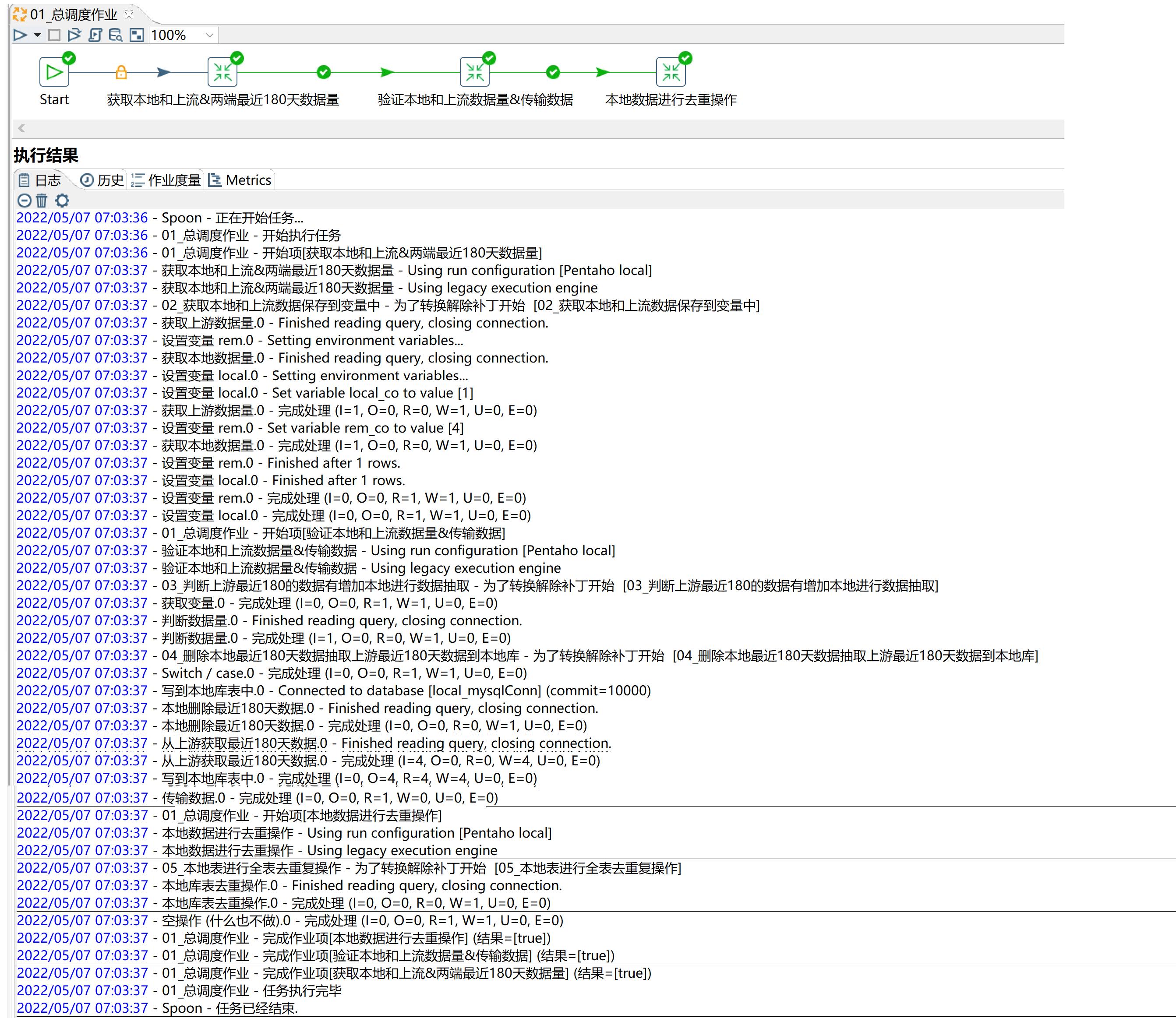Switch to the Metrics tab
Image resolution: width=1176 pixels, height=1018 pixels.
click(240, 180)
